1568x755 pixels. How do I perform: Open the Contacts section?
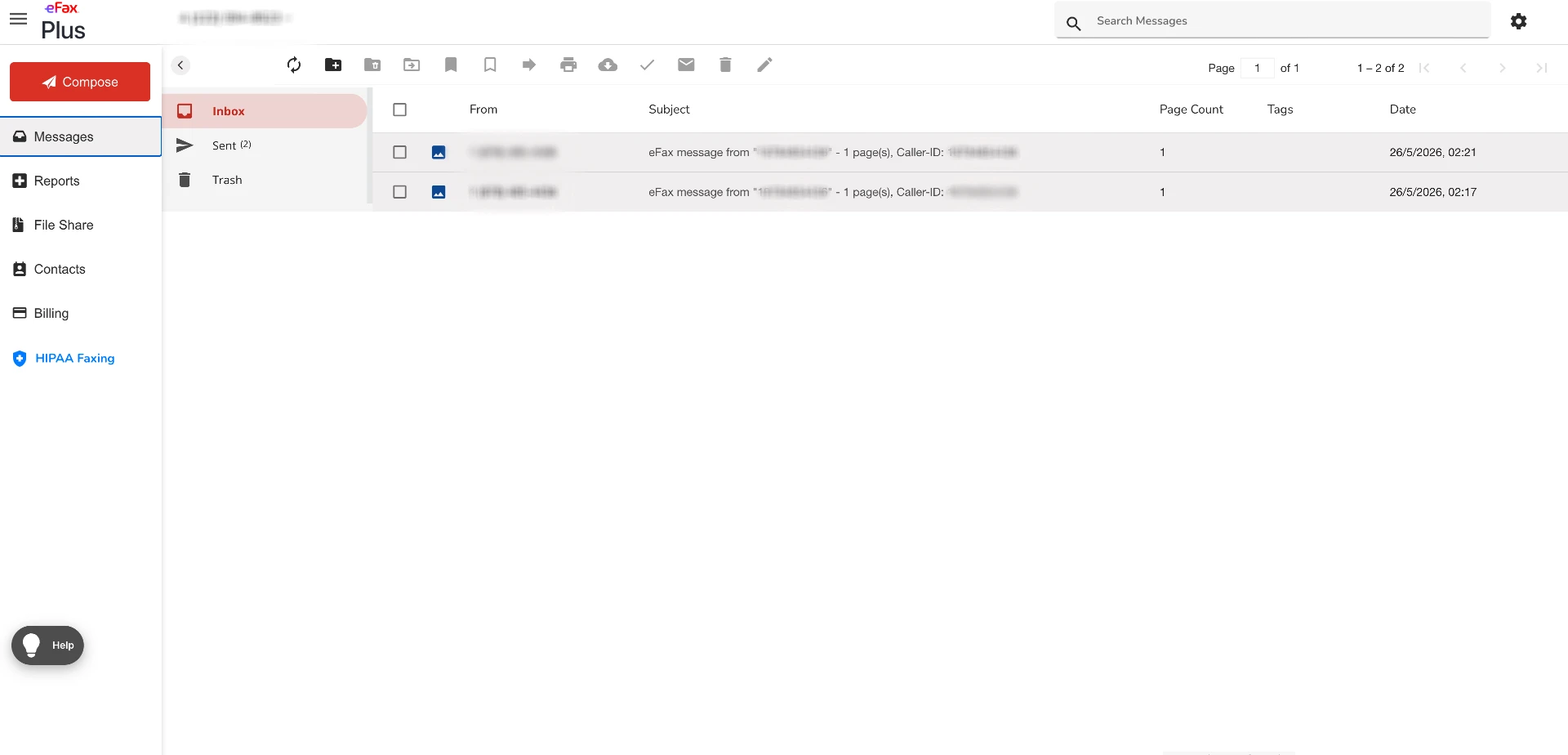pyautogui.click(x=49, y=269)
